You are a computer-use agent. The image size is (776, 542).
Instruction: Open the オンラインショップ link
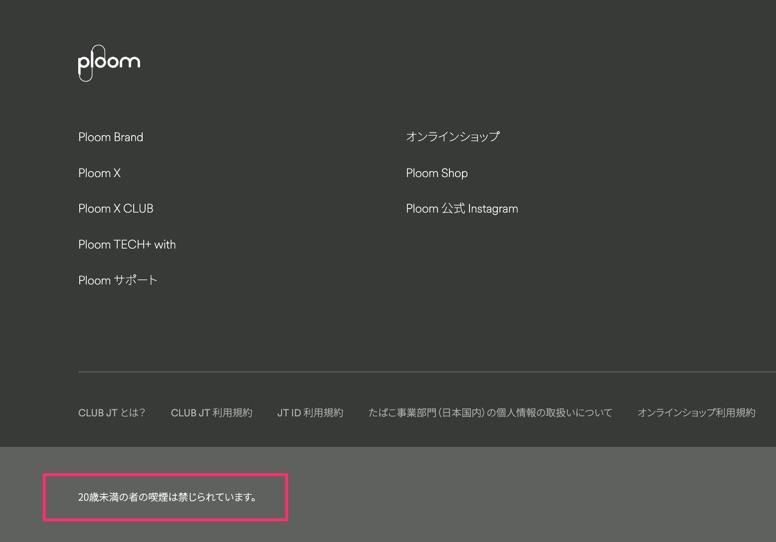click(x=453, y=137)
